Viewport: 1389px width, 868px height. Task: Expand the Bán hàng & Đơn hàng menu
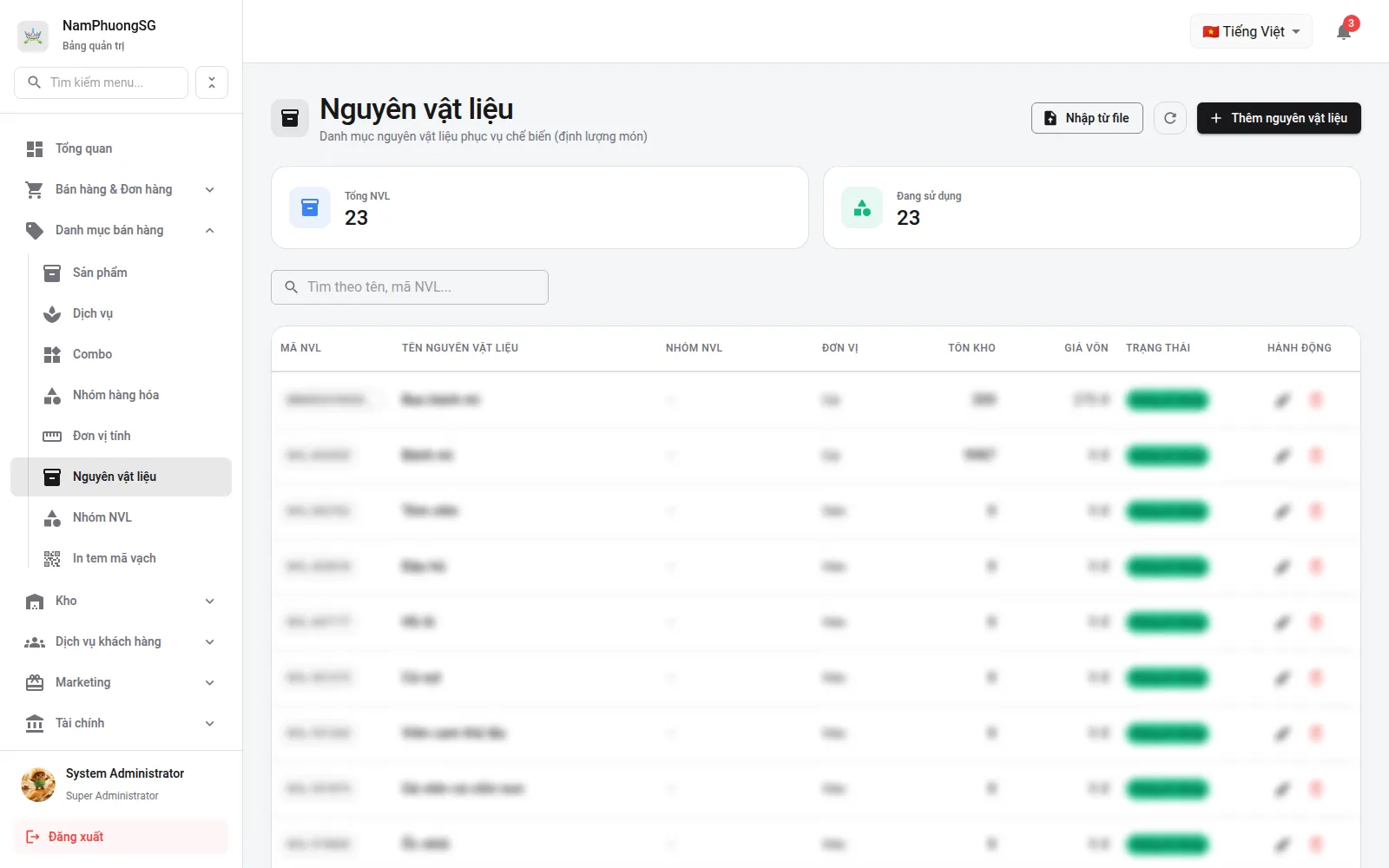tap(122, 189)
